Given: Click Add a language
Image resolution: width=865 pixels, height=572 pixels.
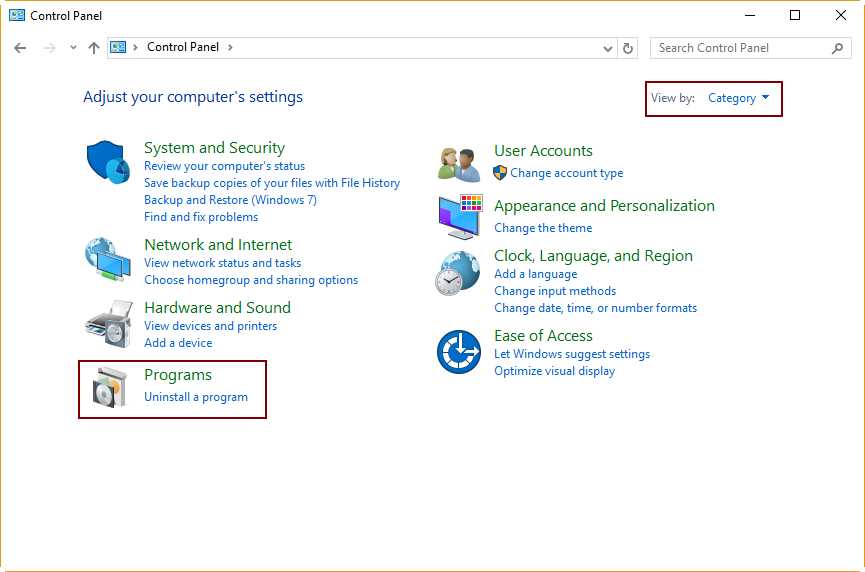Looking at the screenshot, I should coord(536,274).
